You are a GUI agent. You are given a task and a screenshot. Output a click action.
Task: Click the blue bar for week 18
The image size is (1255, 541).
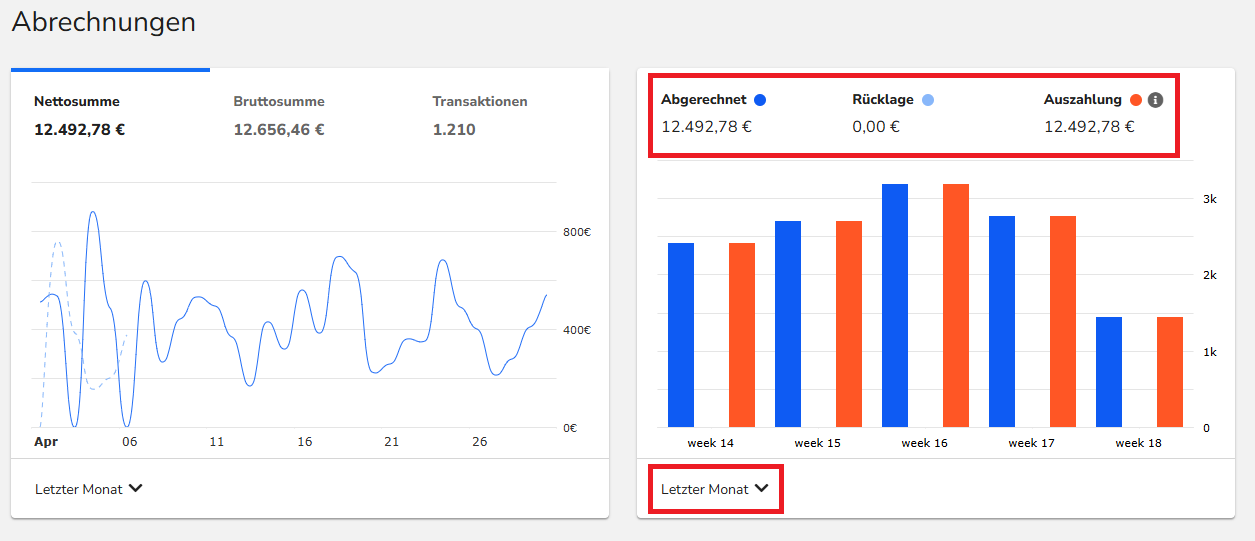[x=1109, y=372]
